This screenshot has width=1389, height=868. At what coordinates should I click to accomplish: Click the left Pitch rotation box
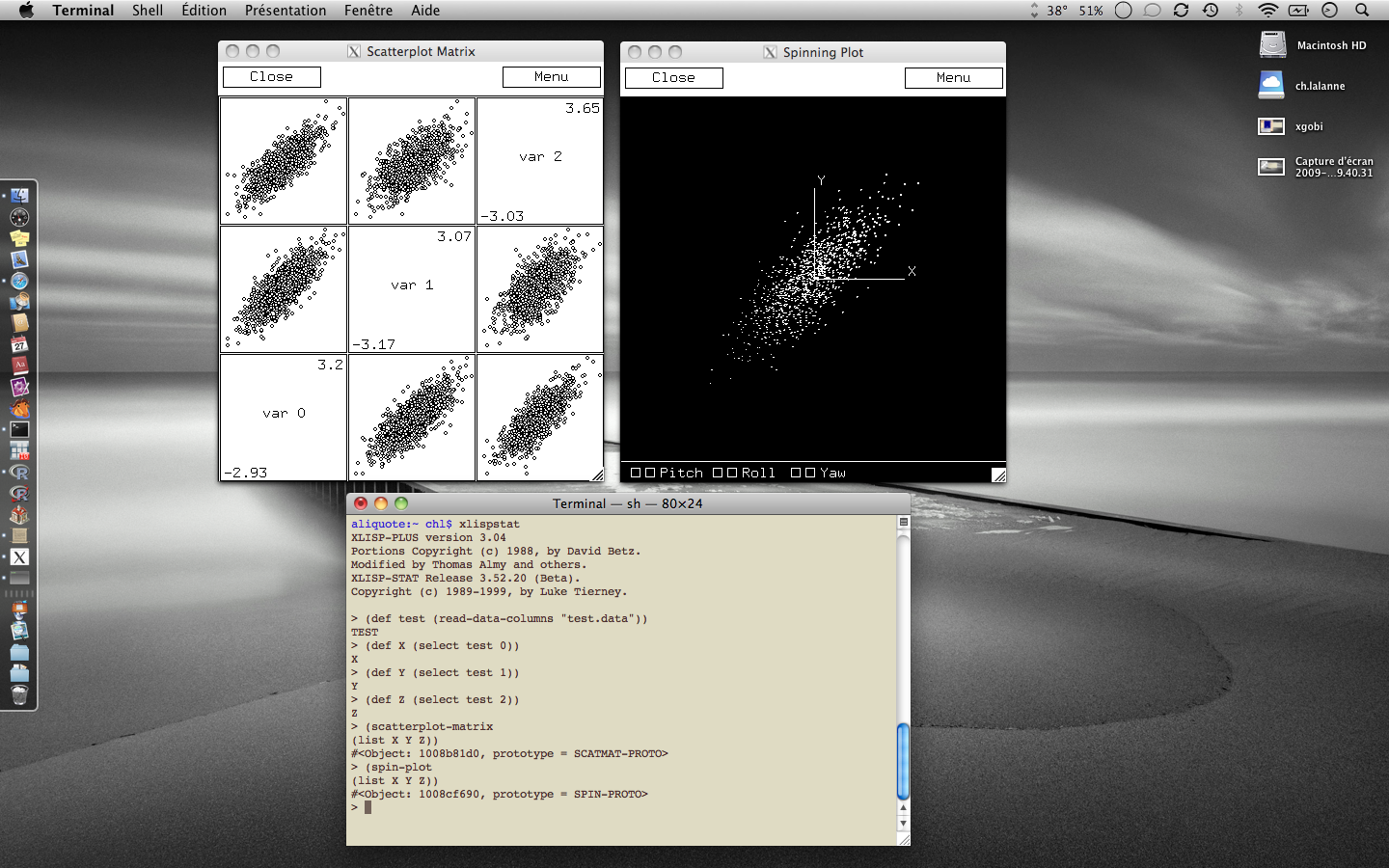[x=636, y=473]
